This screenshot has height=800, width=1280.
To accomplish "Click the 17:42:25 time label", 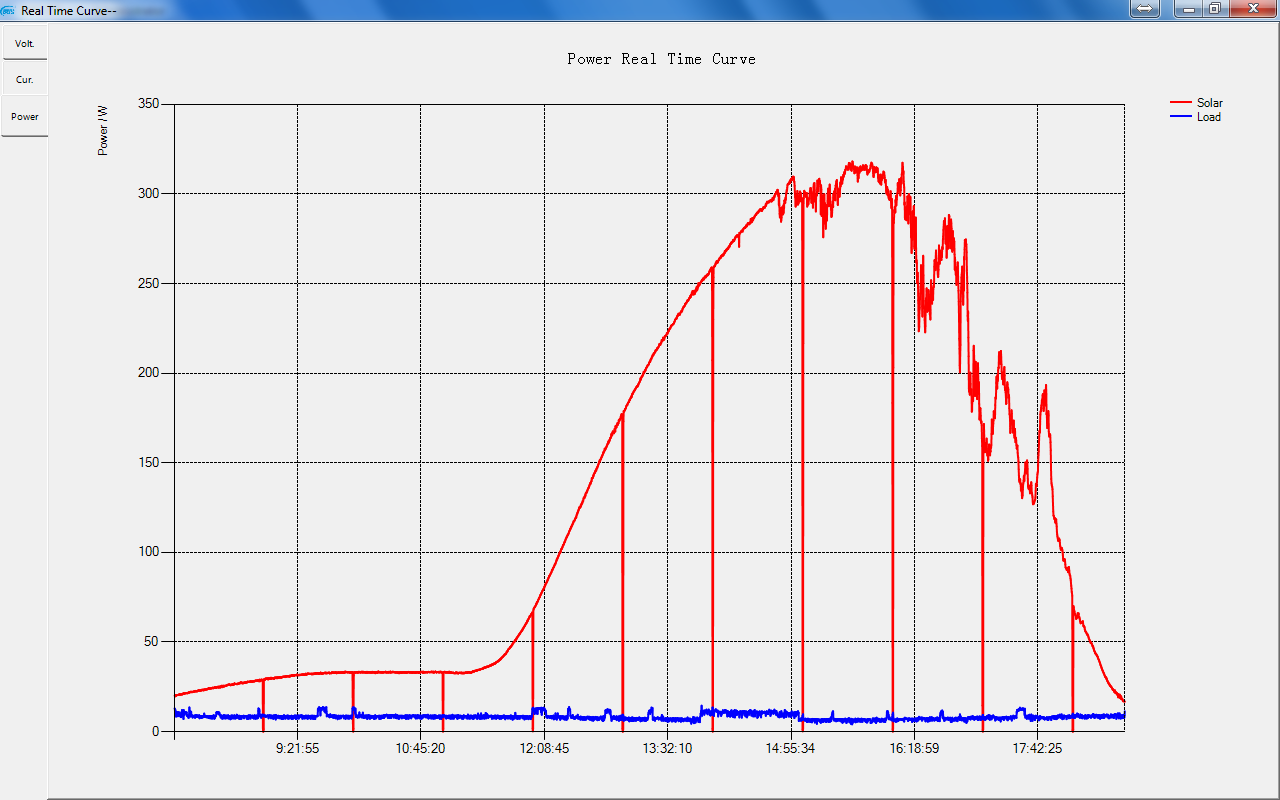I will click(1037, 748).
